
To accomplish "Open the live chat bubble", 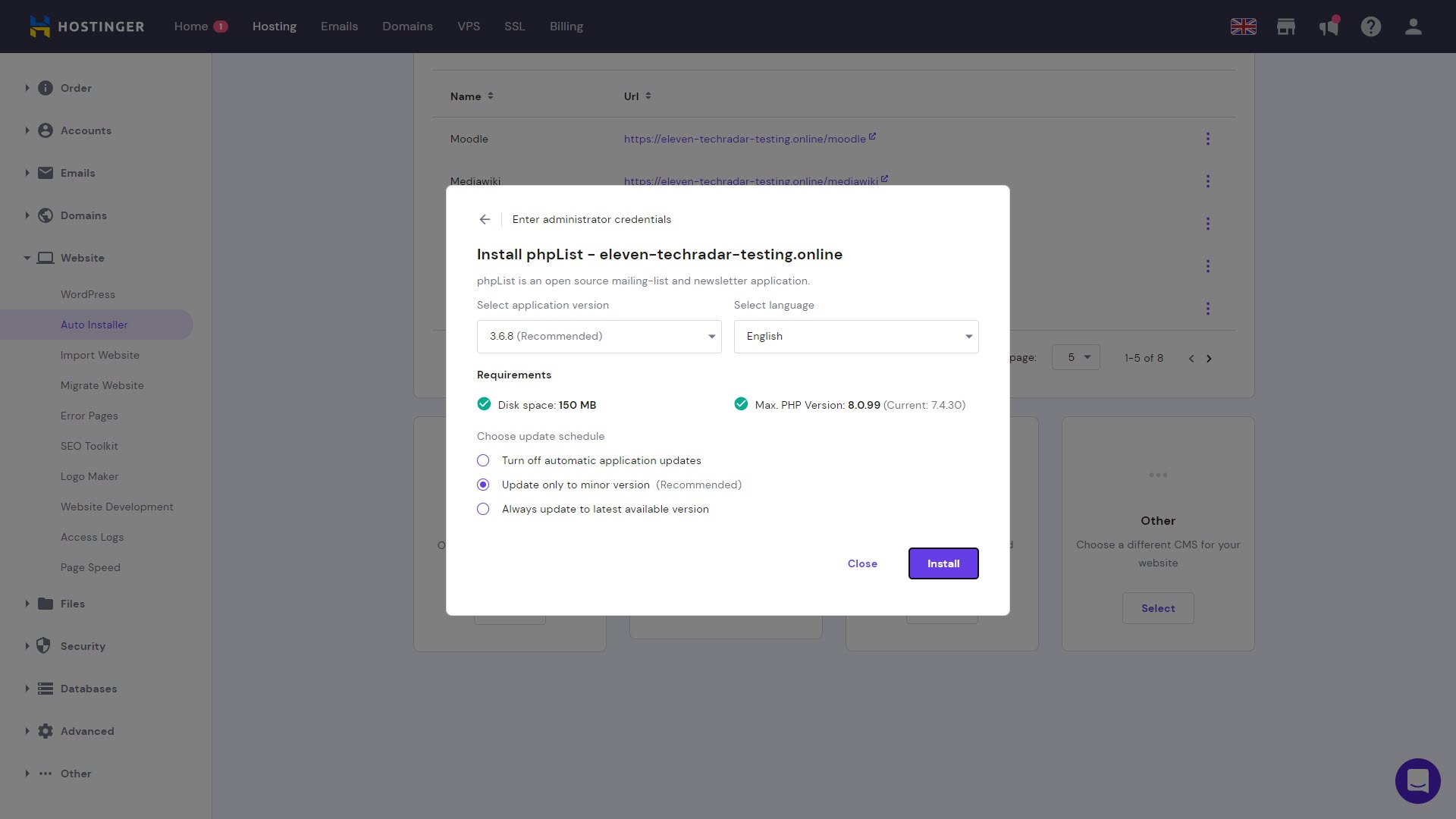I will 1417,780.
